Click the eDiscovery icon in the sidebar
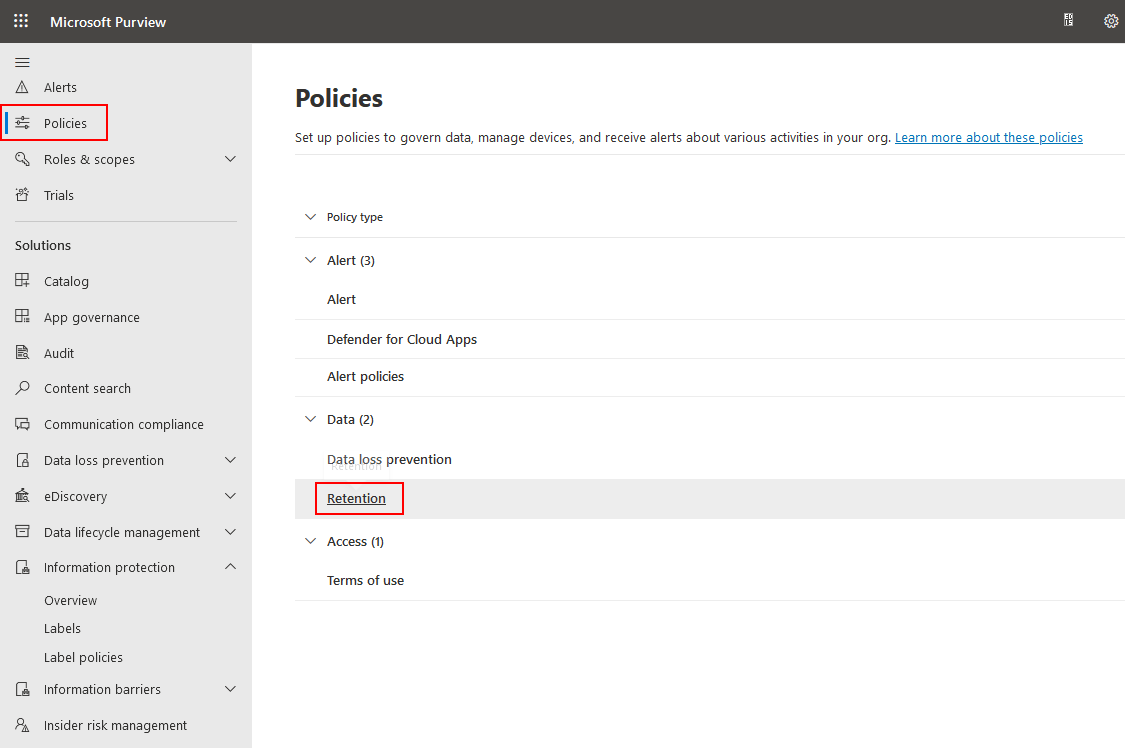 (22, 496)
